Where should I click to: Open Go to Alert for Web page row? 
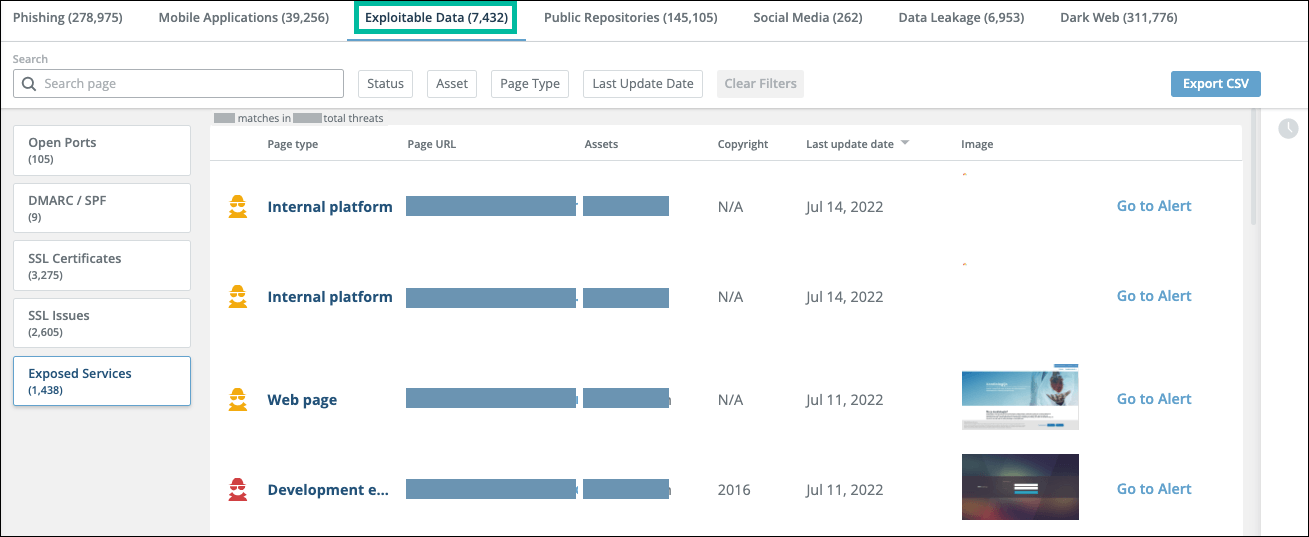[x=1153, y=399]
